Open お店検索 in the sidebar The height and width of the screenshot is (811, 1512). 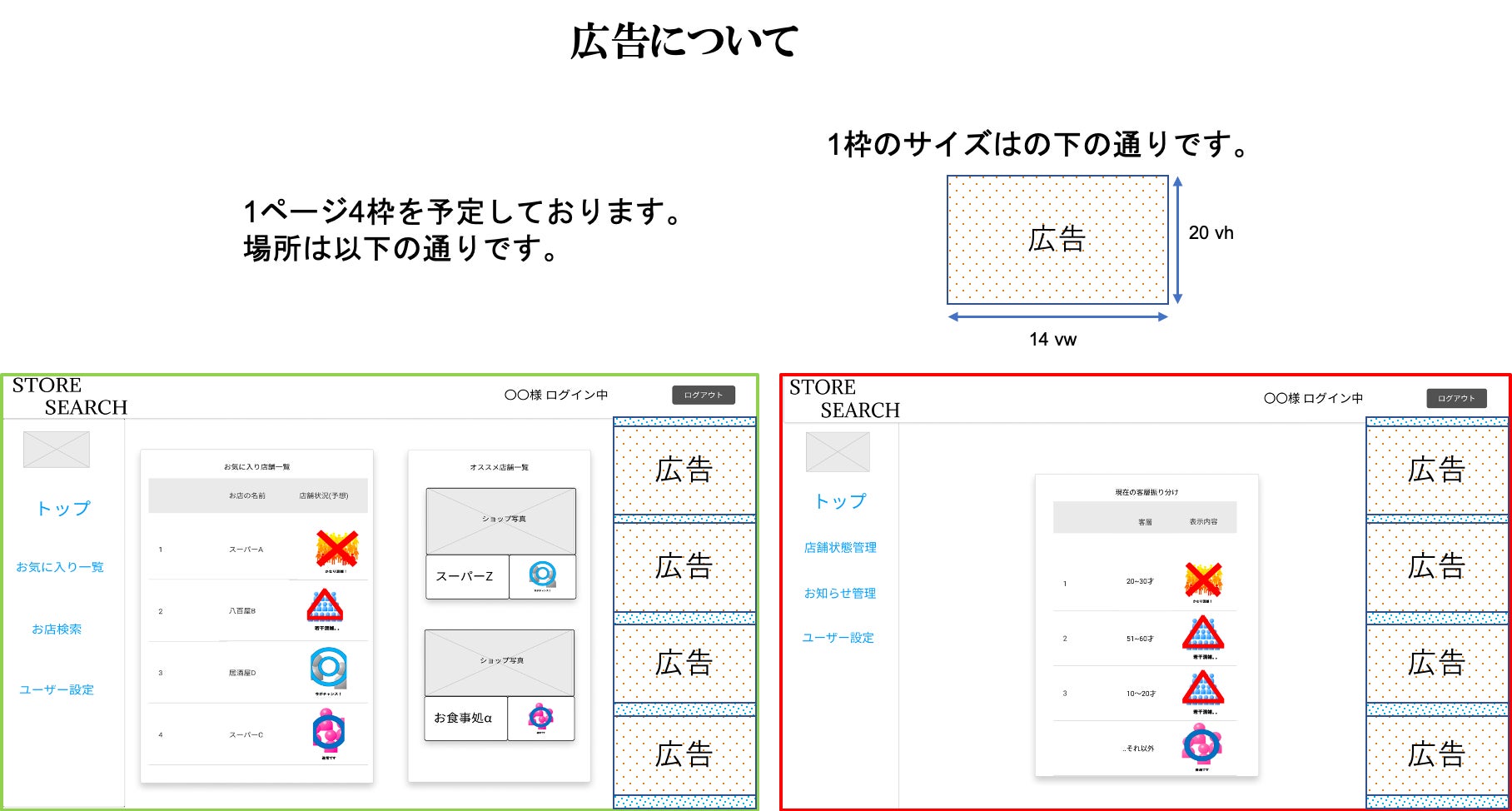57,629
